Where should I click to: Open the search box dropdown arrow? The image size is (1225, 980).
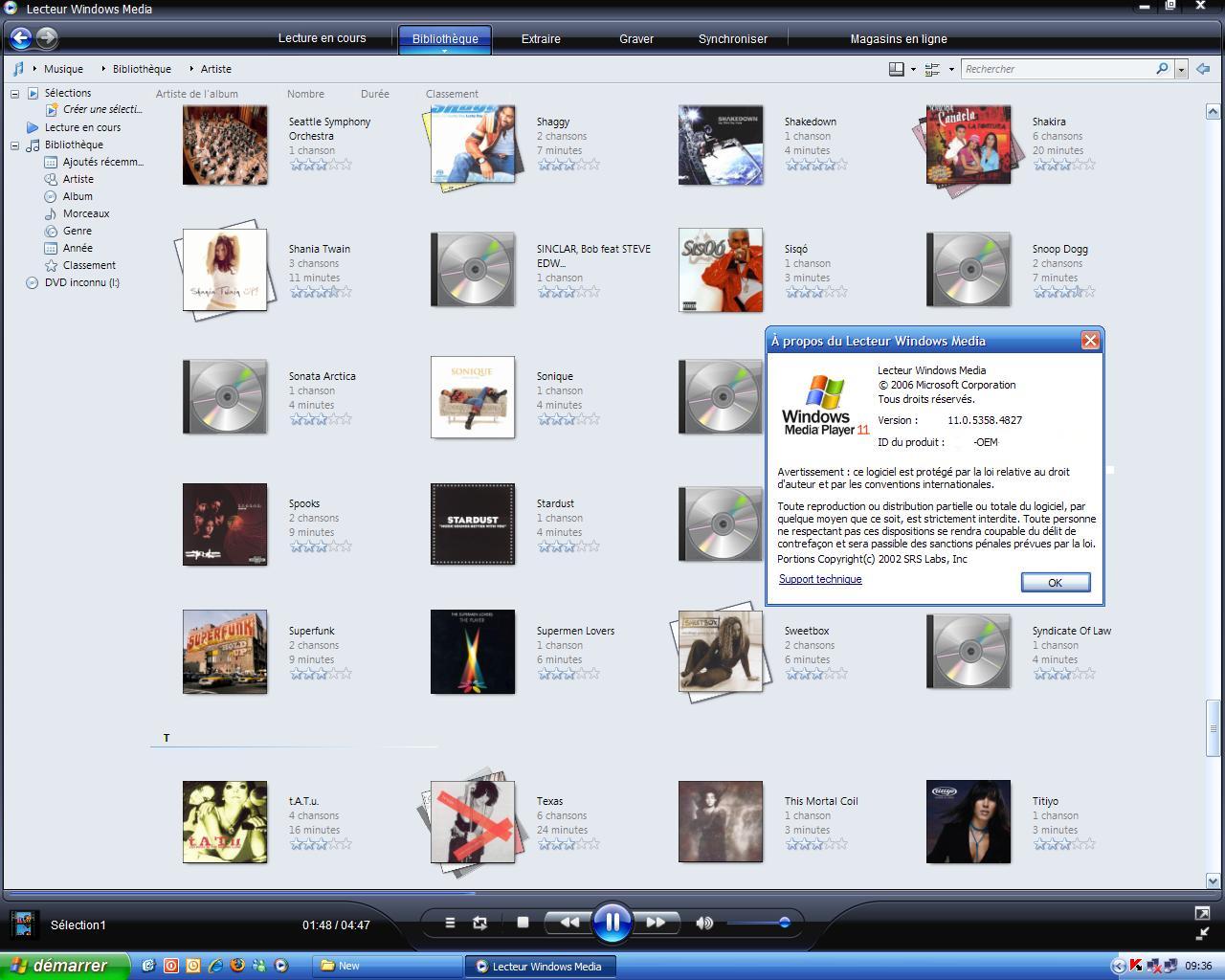point(1181,69)
